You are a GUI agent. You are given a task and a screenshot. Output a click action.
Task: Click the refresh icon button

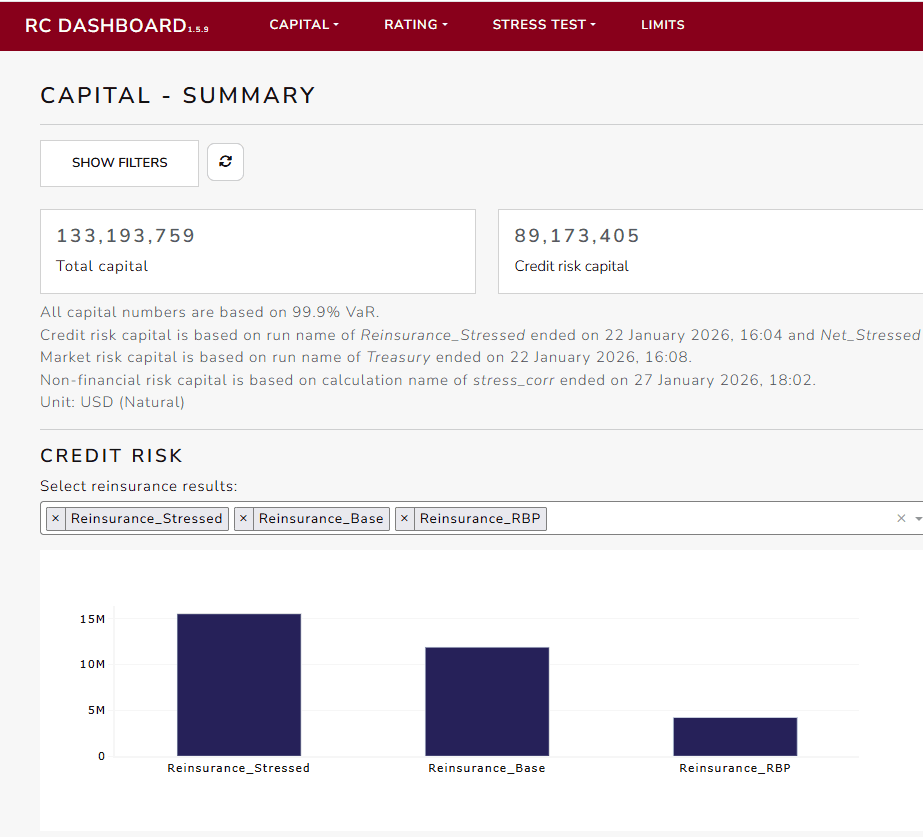pos(225,162)
